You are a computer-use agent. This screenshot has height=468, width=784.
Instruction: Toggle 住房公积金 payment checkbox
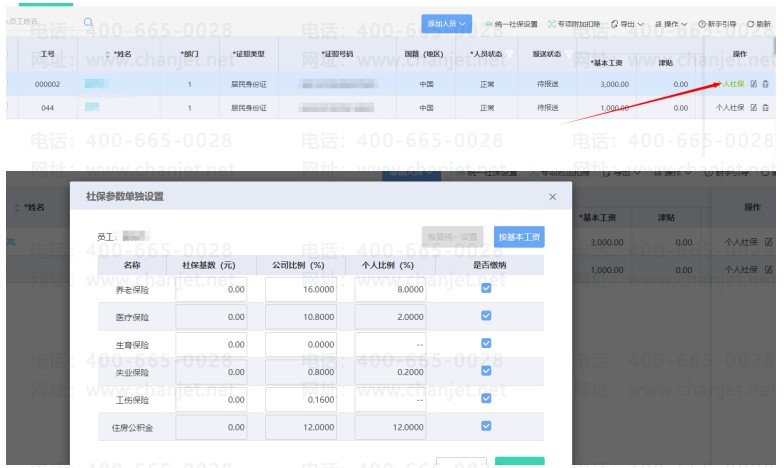(486, 426)
